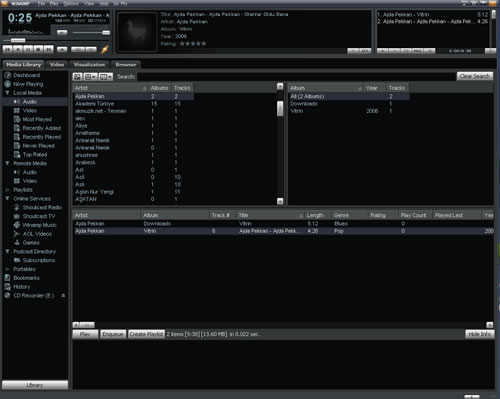This screenshot has height=399, width=500.
Task: Click the seek bar handle
Action: 18,40
